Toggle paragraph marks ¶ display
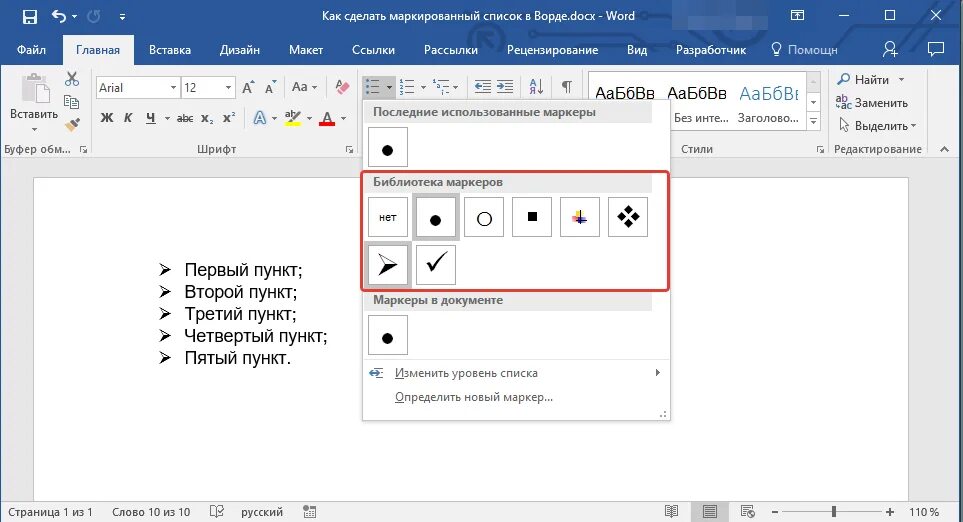Viewport: 963px width, 522px height. (567, 87)
